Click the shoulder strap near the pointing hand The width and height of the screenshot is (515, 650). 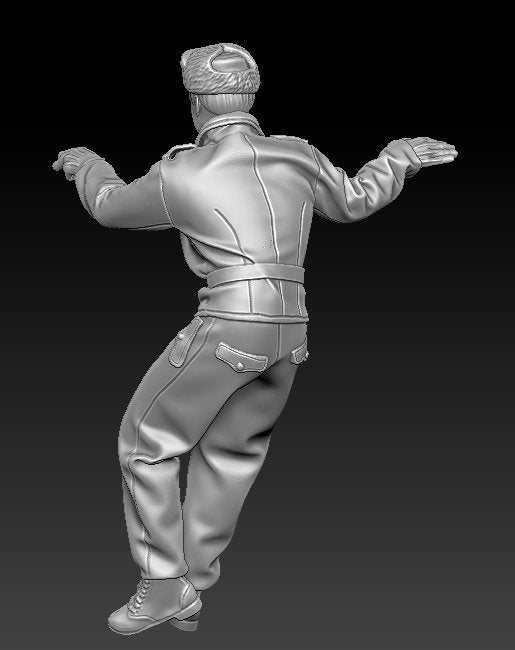point(179,151)
